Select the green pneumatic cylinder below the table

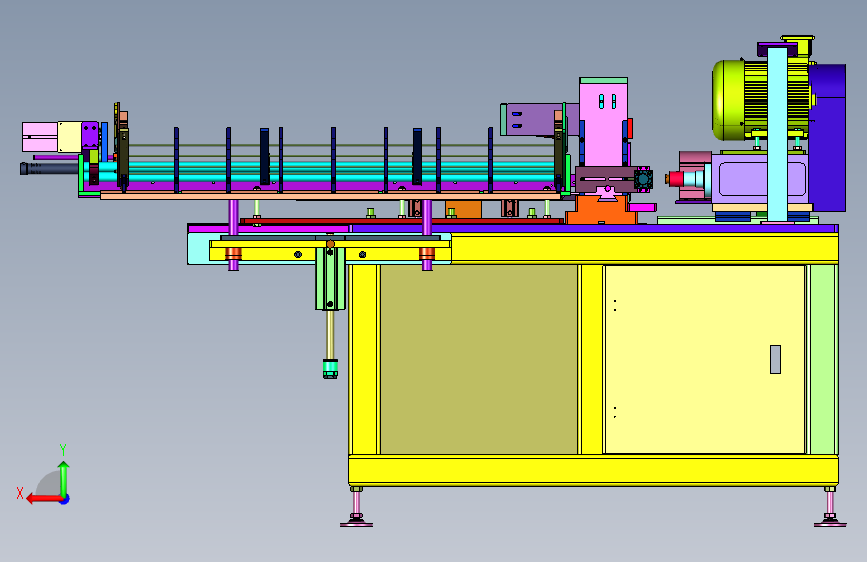click(330, 278)
